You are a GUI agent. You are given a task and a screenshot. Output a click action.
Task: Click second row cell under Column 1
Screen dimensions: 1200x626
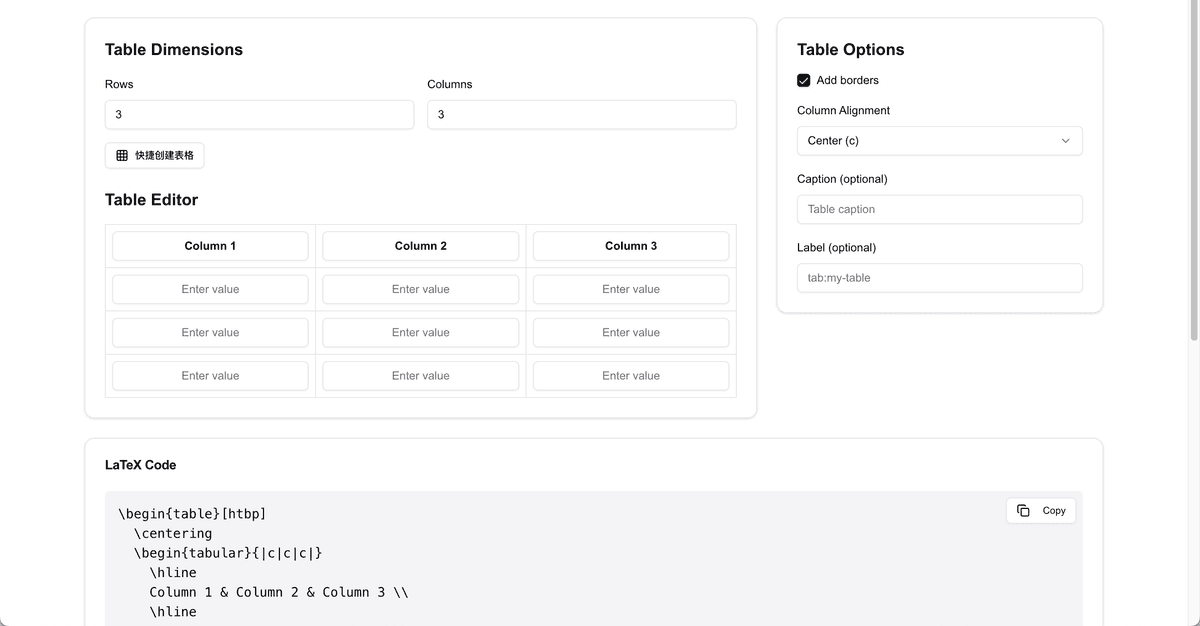point(210,332)
